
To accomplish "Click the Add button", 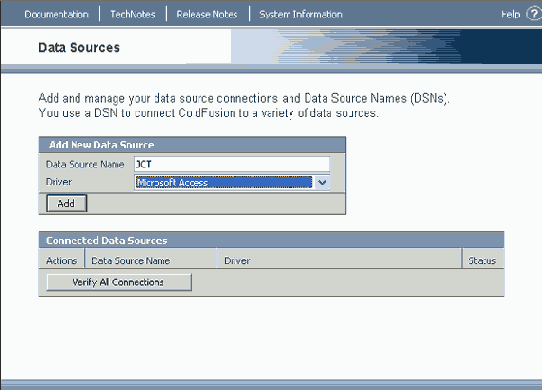I will coord(66,203).
